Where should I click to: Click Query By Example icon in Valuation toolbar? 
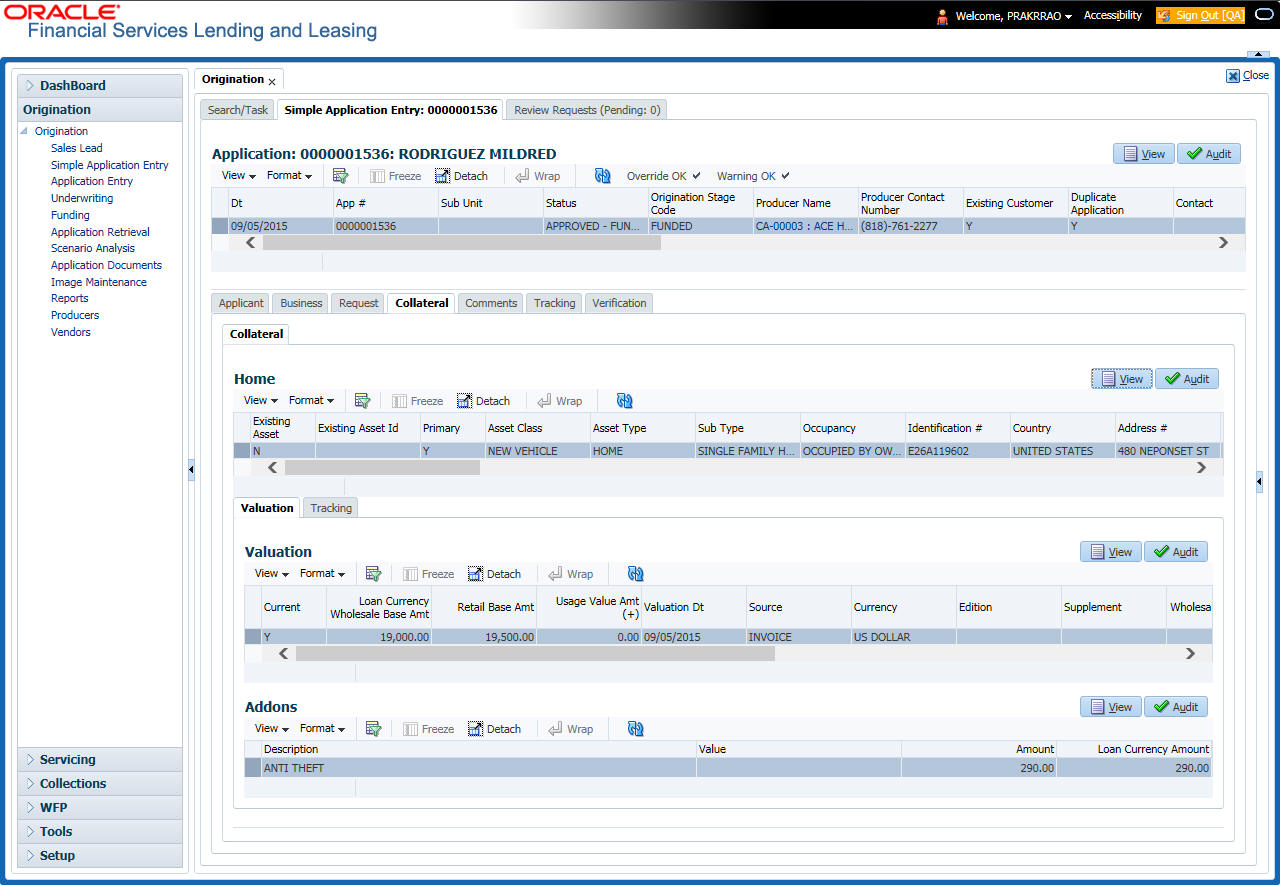click(373, 574)
